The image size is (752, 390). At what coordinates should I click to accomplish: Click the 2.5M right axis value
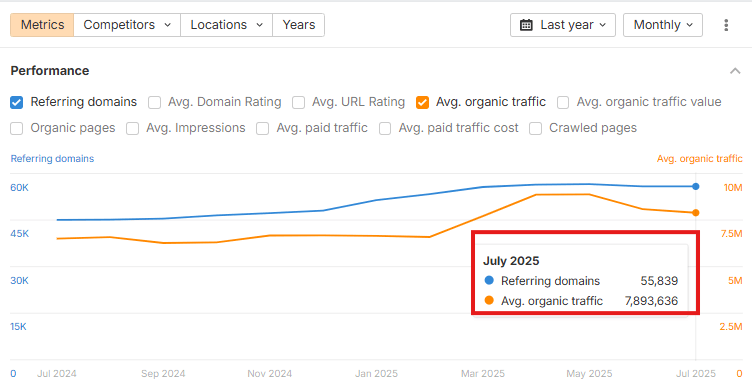click(x=730, y=327)
